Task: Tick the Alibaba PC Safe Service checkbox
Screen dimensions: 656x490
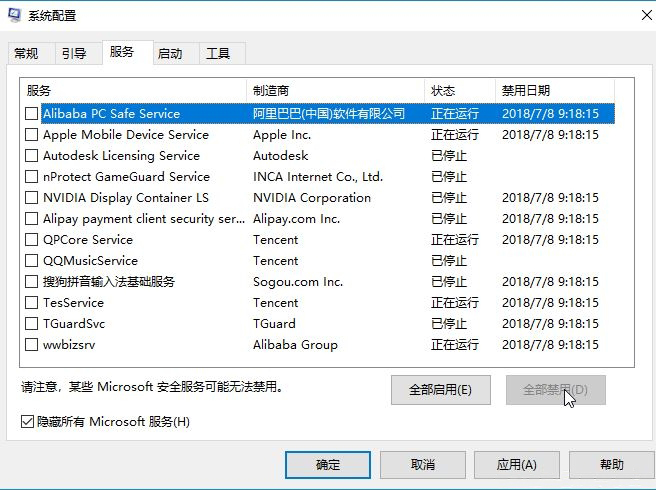Action: pos(31,113)
